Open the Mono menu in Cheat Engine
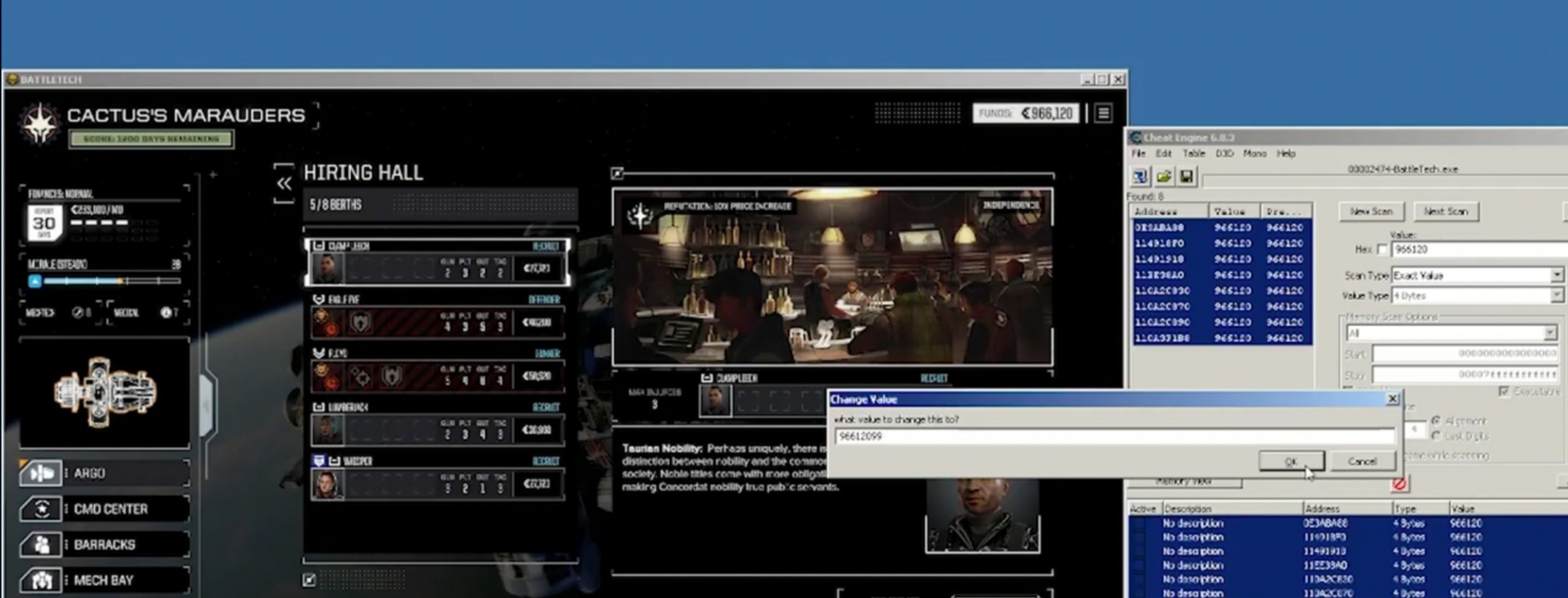The image size is (1568, 598). click(1254, 153)
